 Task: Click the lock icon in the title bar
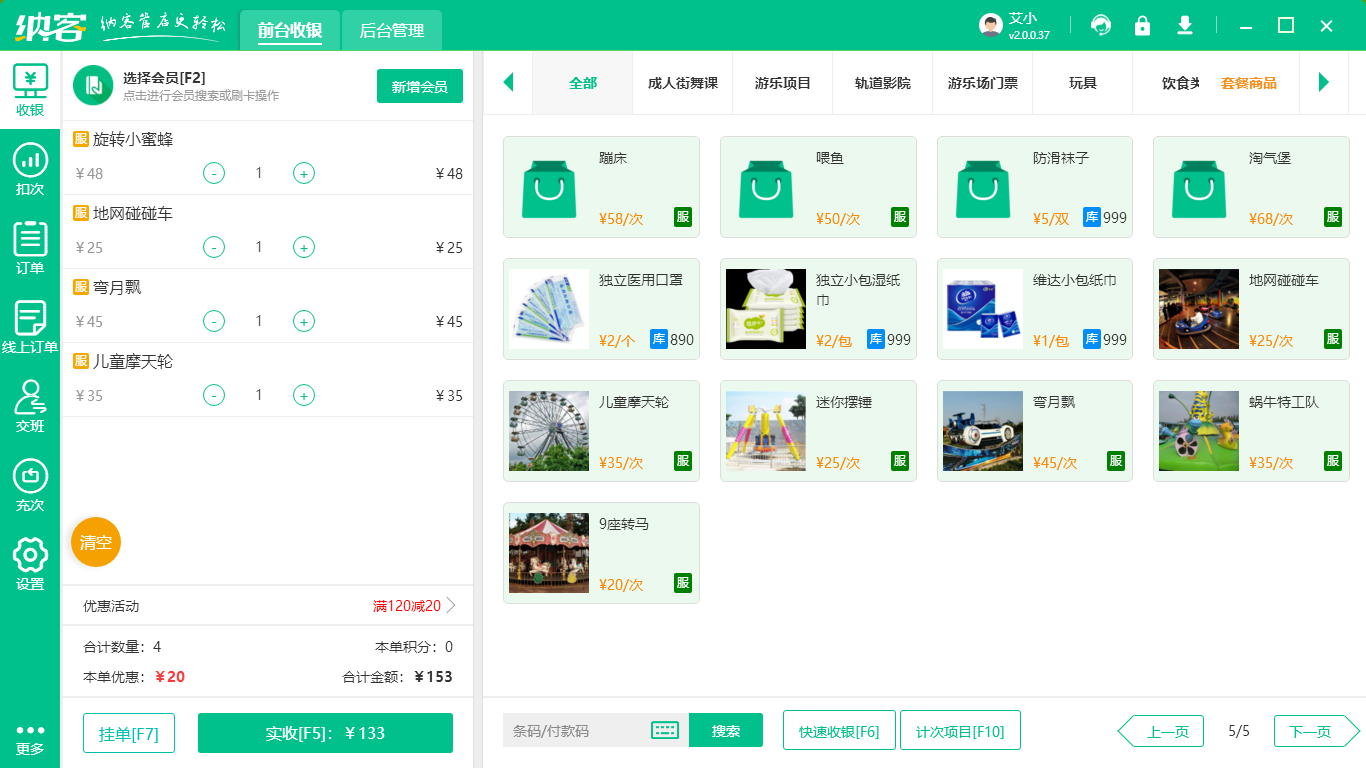(x=1142, y=25)
